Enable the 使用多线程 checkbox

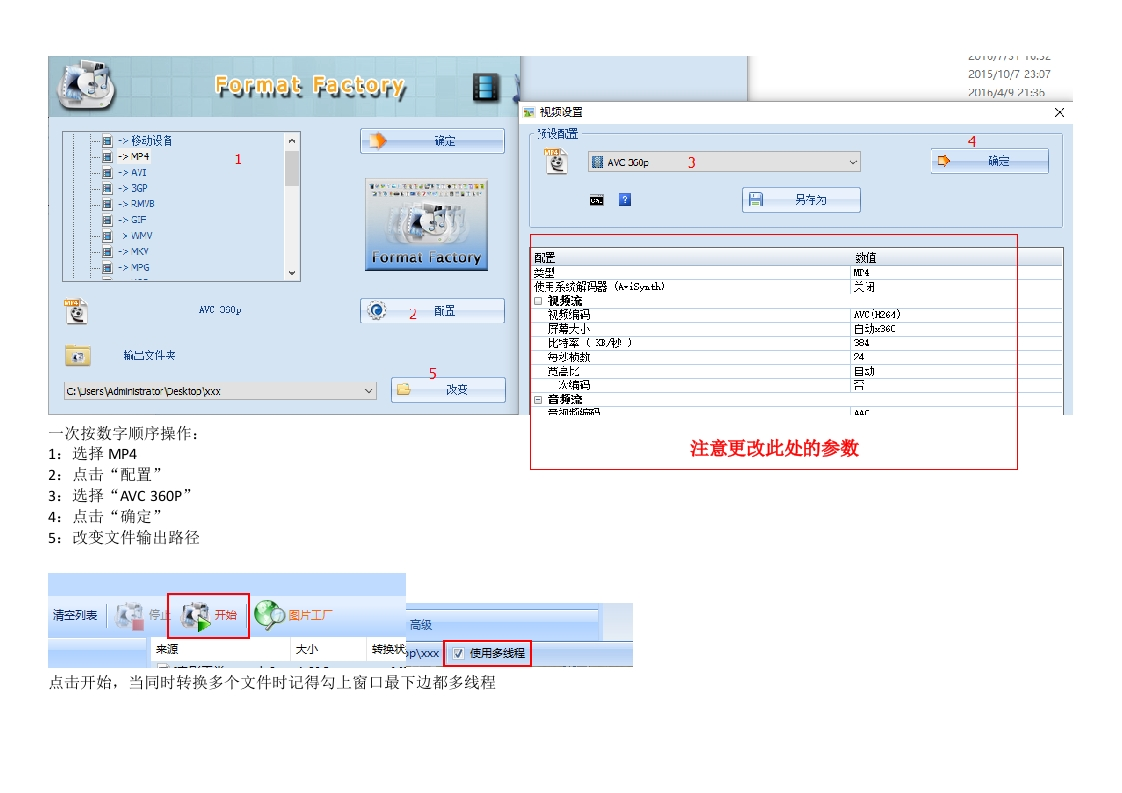pyautogui.click(x=459, y=653)
